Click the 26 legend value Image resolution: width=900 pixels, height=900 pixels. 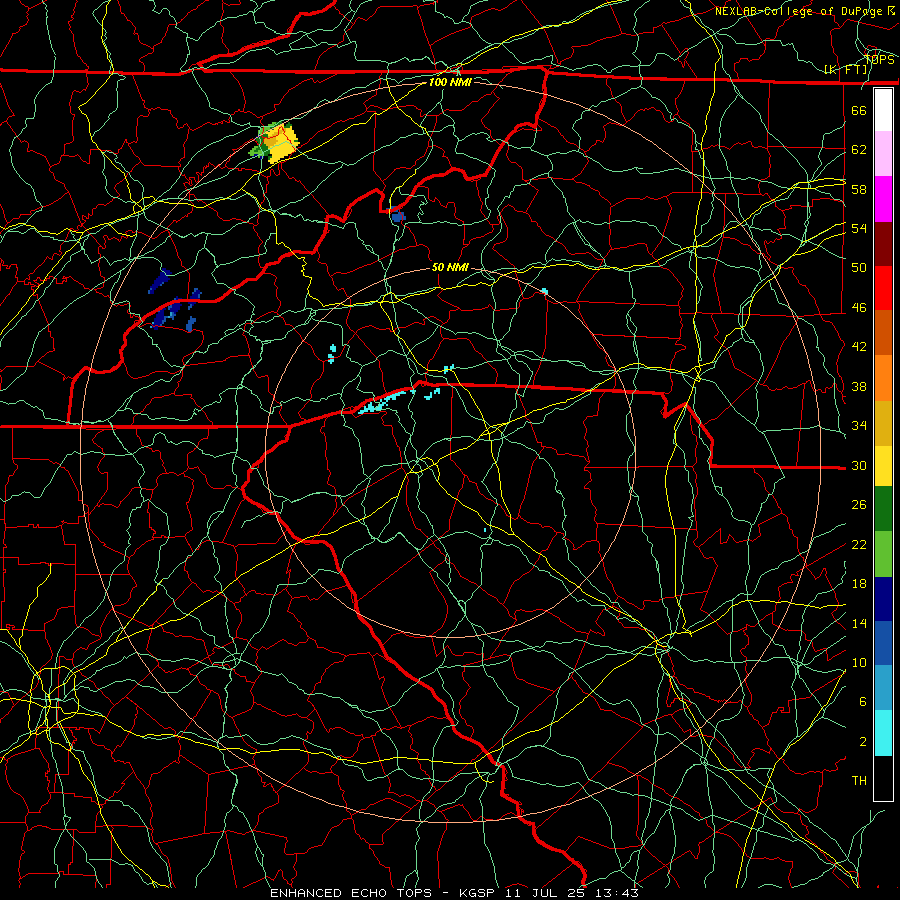[x=859, y=505]
